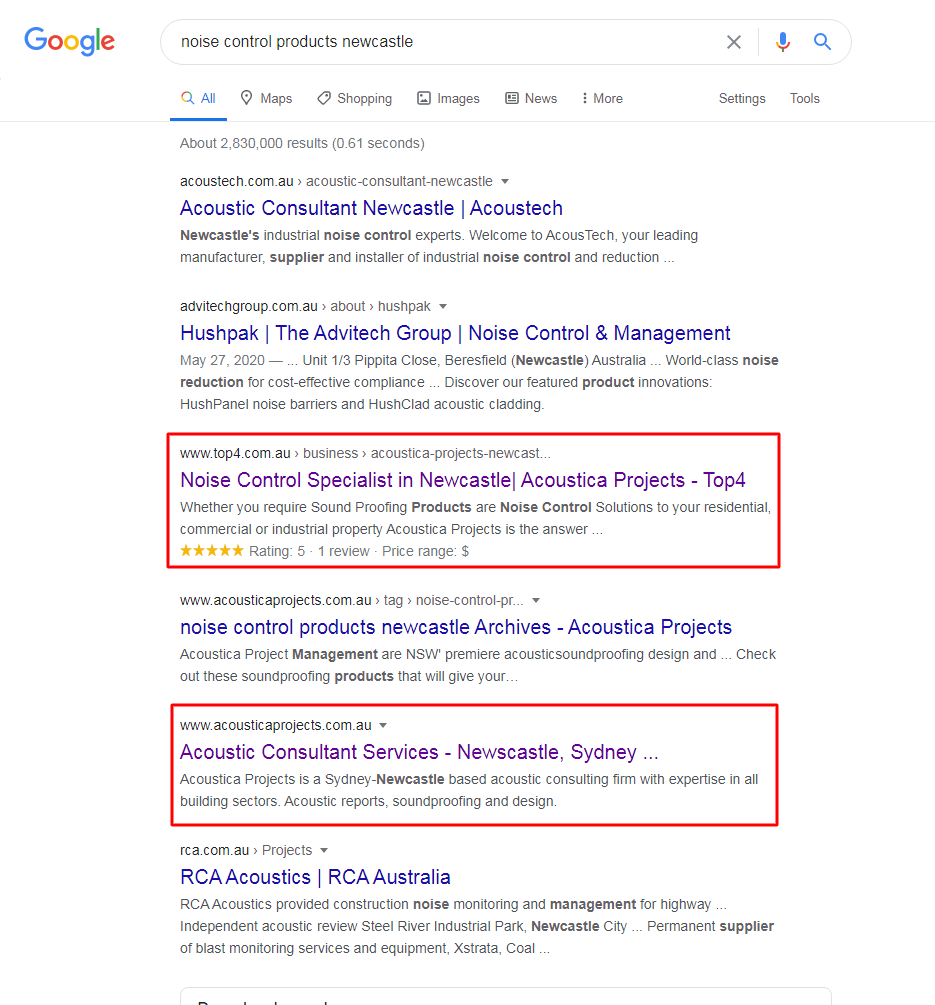Open the Images results tab
Screen dimensions: 935x1005
pos(448,98)
